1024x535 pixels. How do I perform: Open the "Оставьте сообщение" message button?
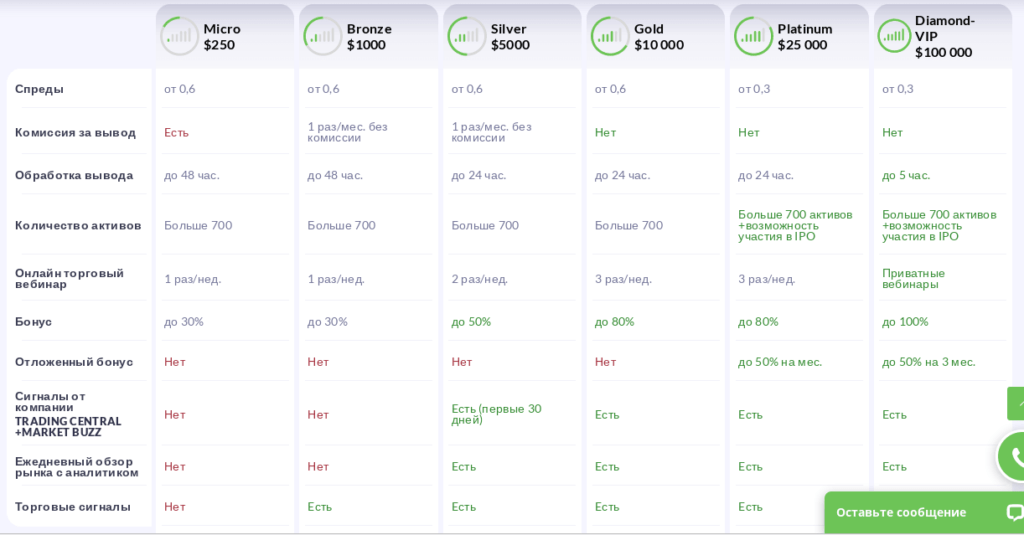pos(901,512)
